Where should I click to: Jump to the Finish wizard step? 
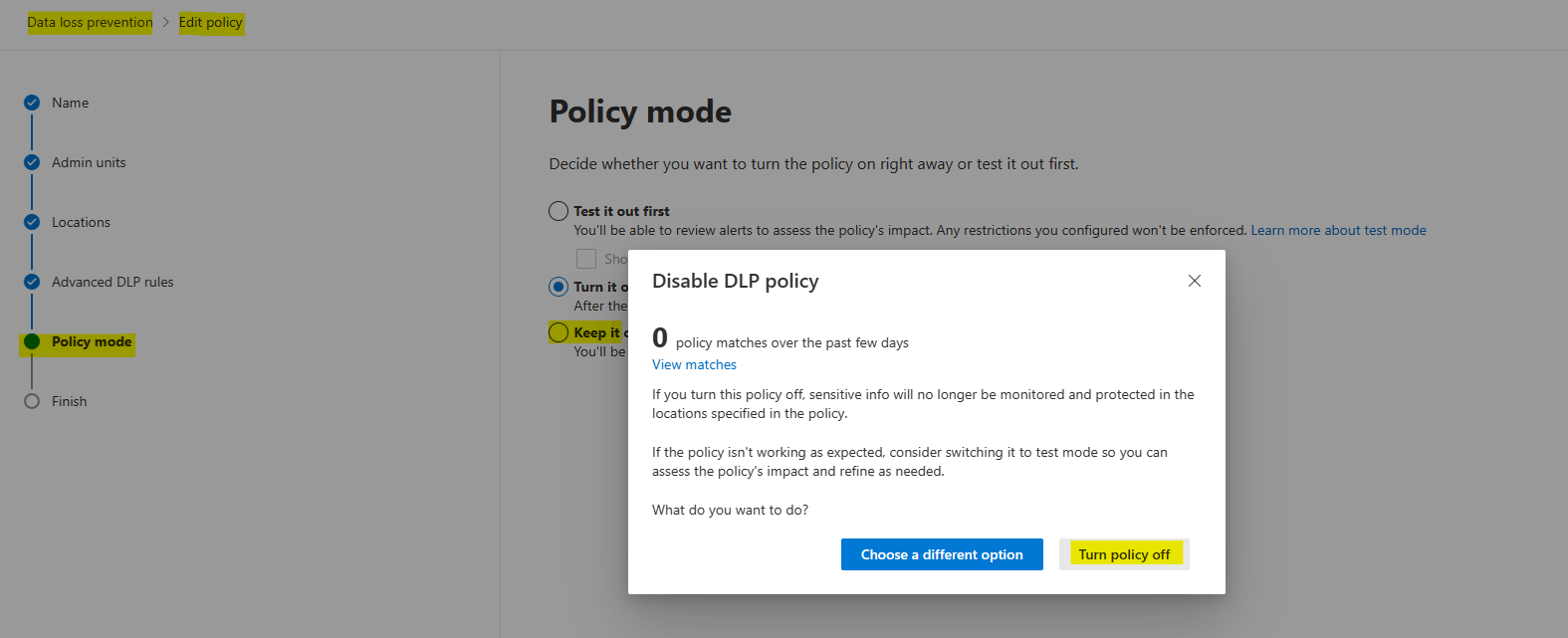[x=69, y=401]
